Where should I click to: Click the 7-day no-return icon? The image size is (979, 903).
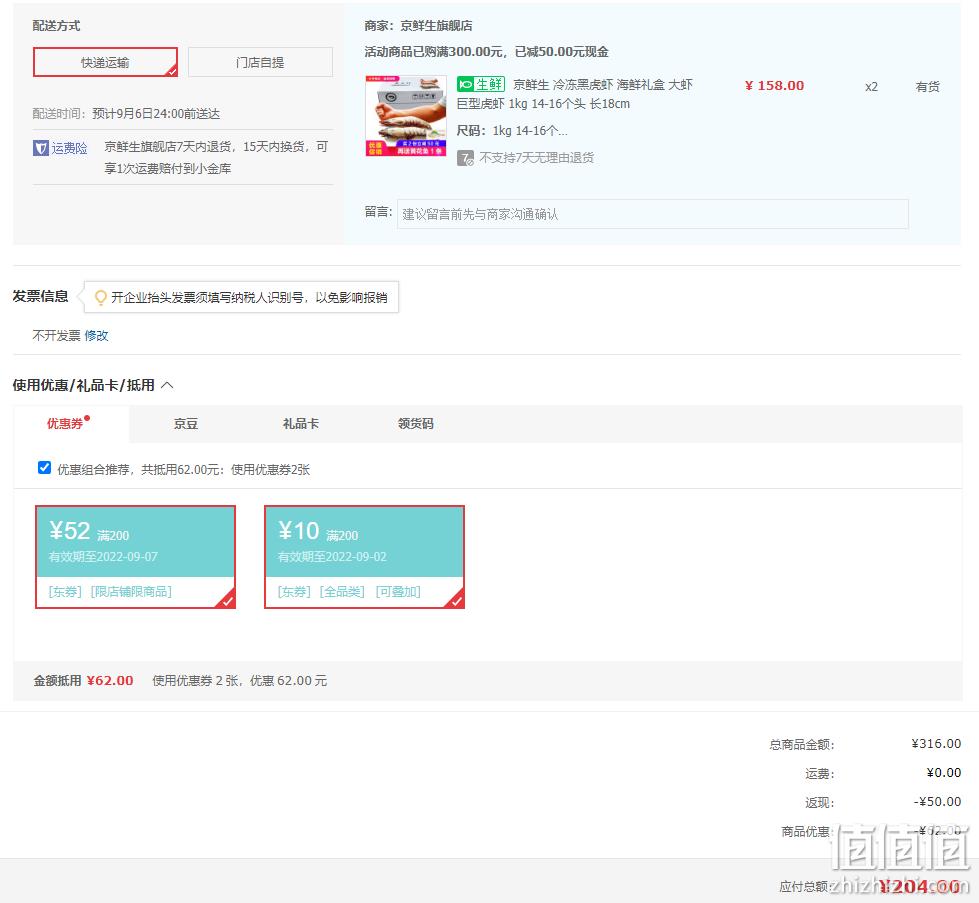(x=465, y=158)
